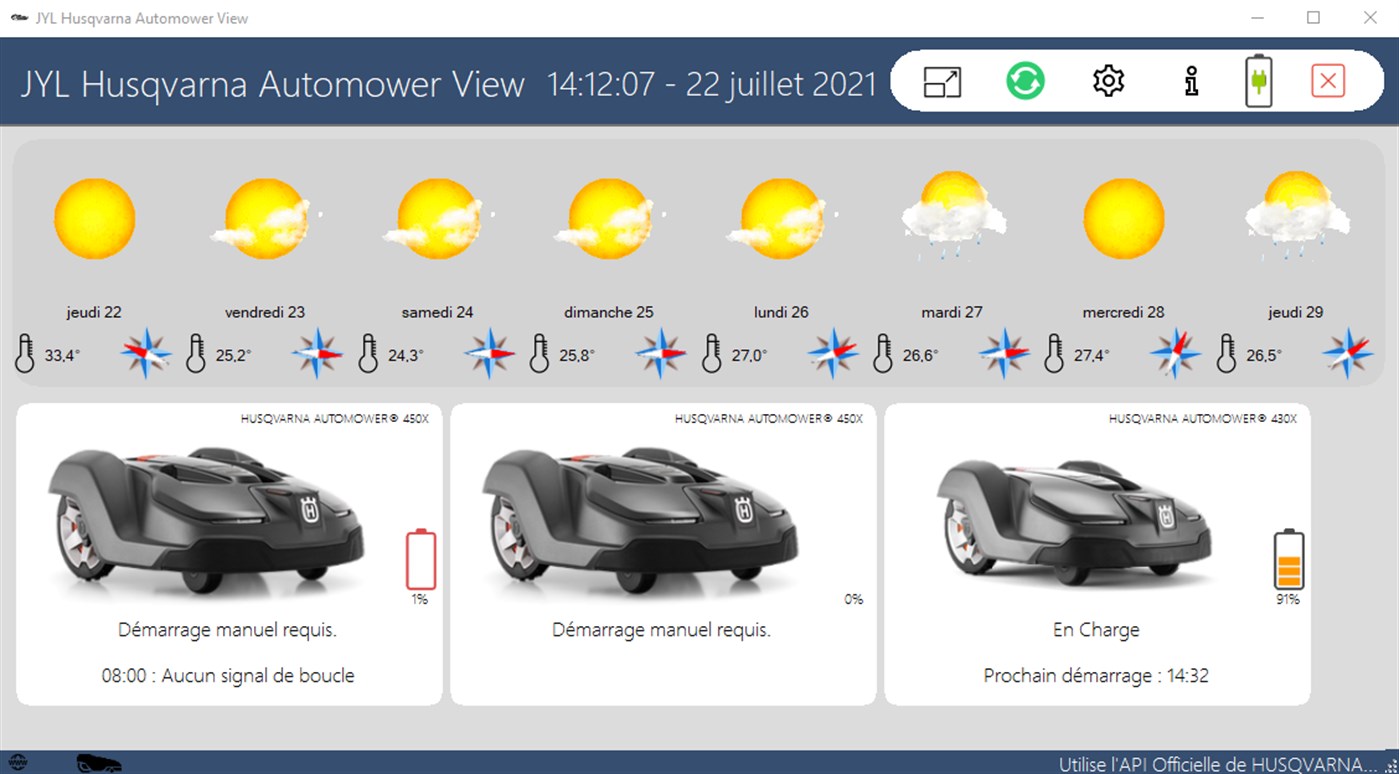Minimize the window from the title bar
The height and width of the screenshot is (774, 1399).
click(1257, 18)
